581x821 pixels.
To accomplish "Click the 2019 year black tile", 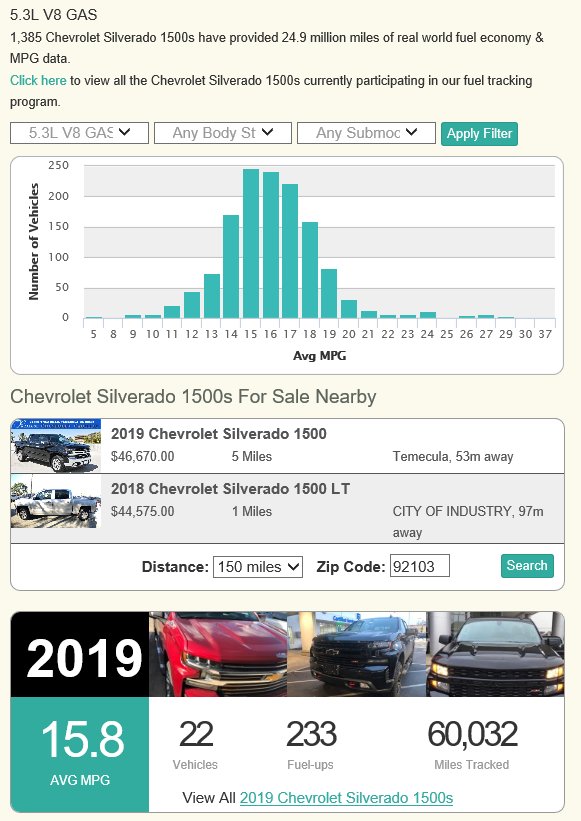I will click(80, 654).
